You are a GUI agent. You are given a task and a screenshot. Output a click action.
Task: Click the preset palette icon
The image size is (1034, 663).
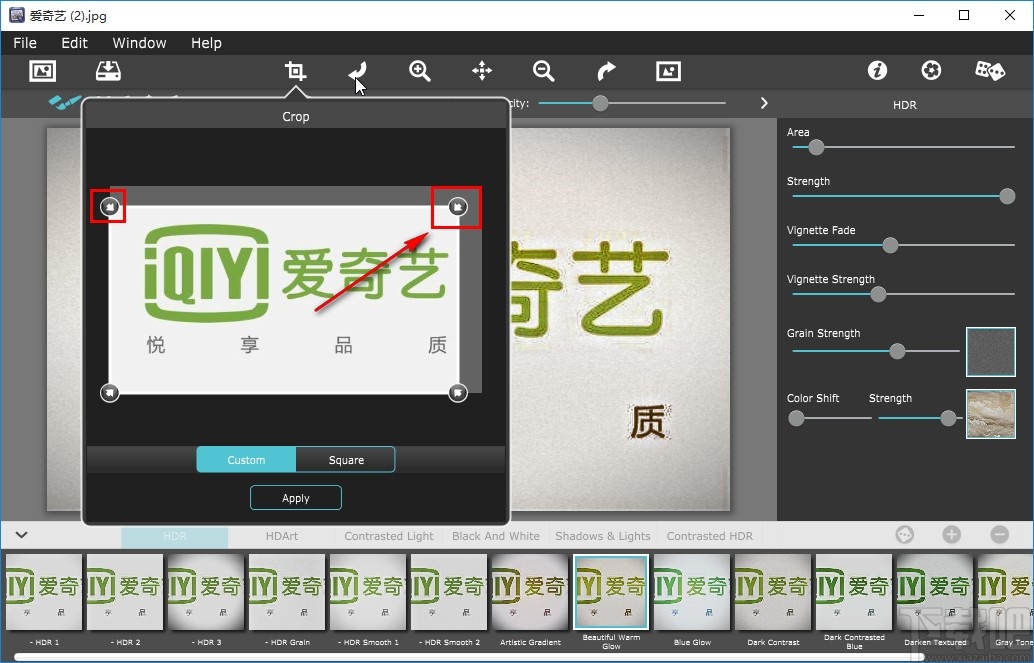click(x=905, y=535)
